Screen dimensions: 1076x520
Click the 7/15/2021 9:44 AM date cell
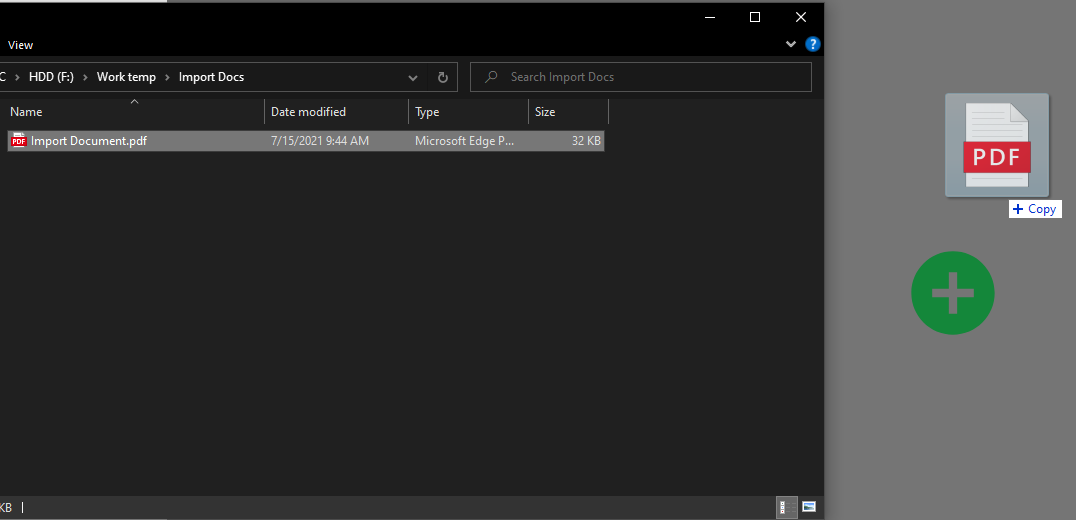(x=320, y=141)
